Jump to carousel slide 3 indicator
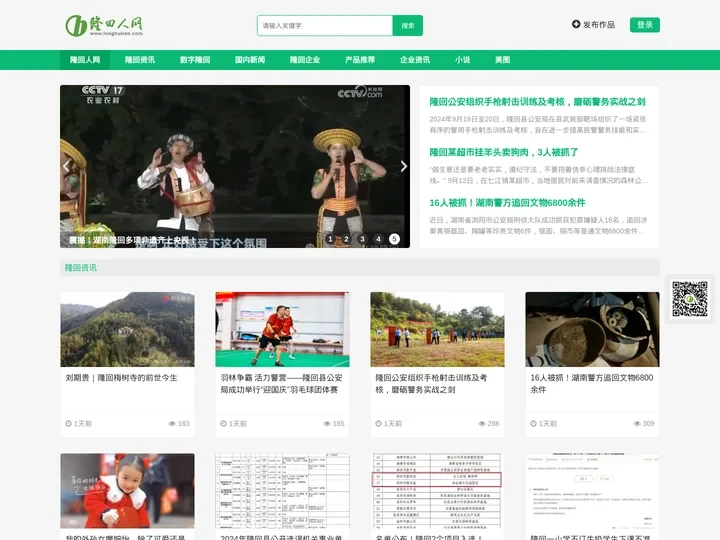The height and width of the screenshot is (540, 720). [362, 239]
